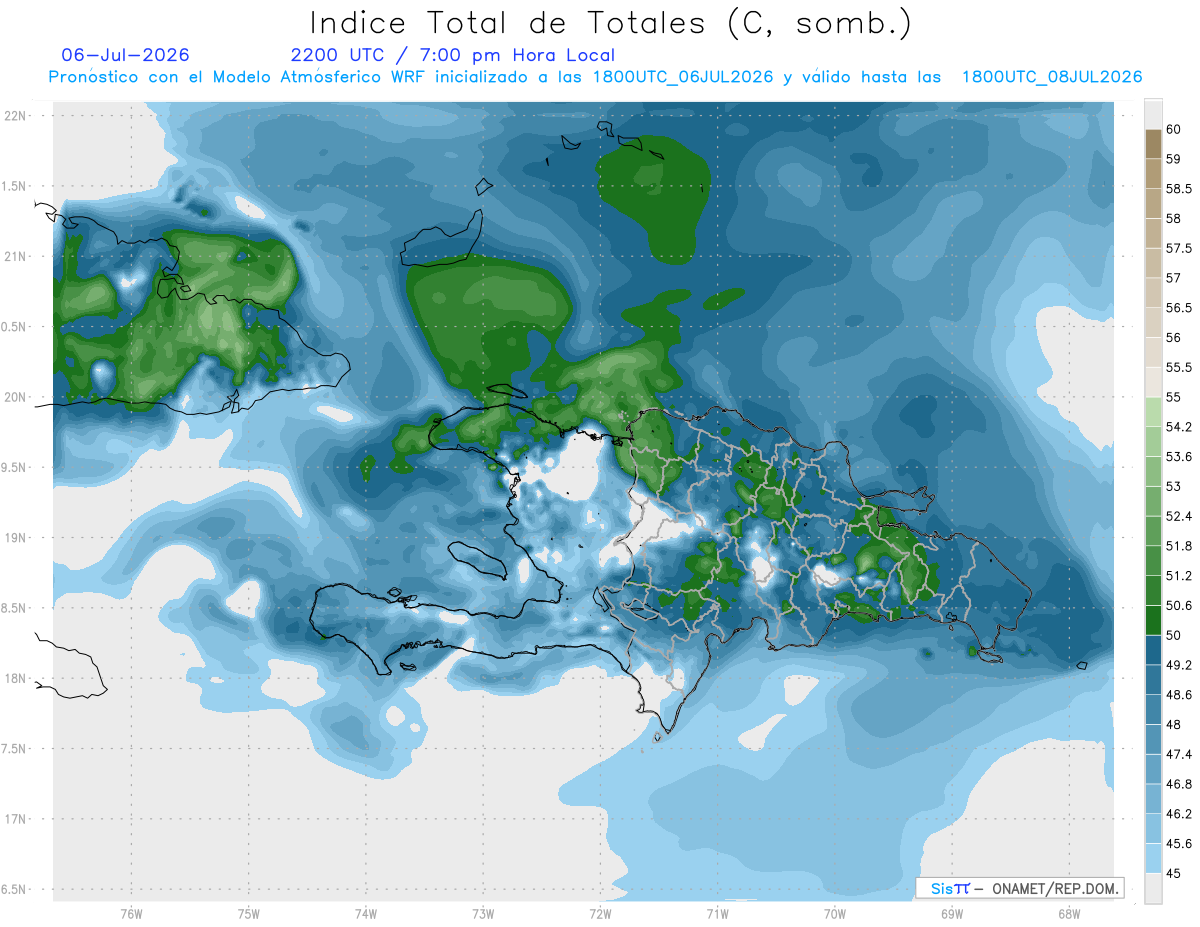Screen dimensions: 1200x927
Task: Click the longitude label "73W"
Action: [483, 914]
